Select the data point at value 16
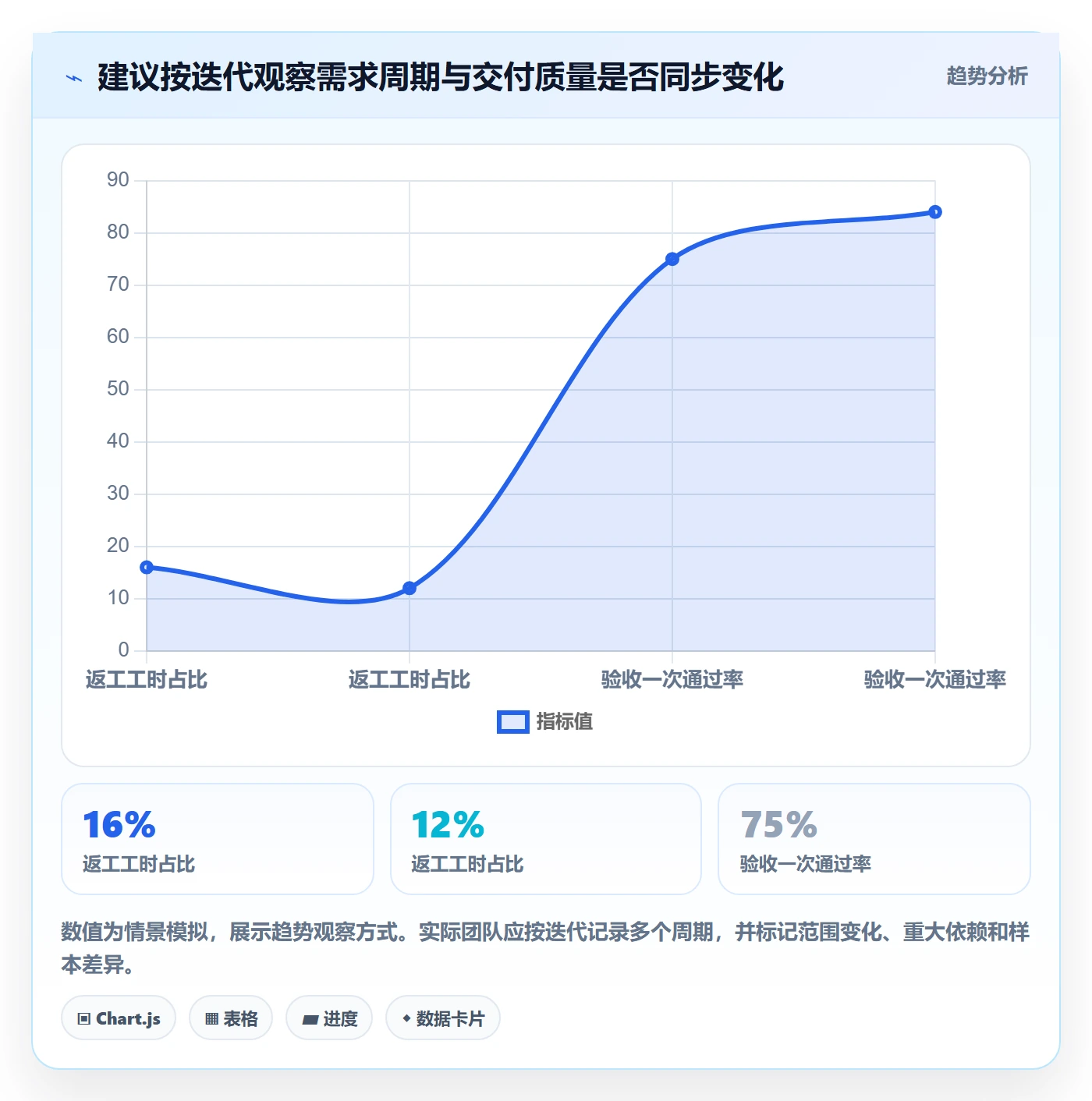This screenshot has width=1092, height=1101. [147, 567]
